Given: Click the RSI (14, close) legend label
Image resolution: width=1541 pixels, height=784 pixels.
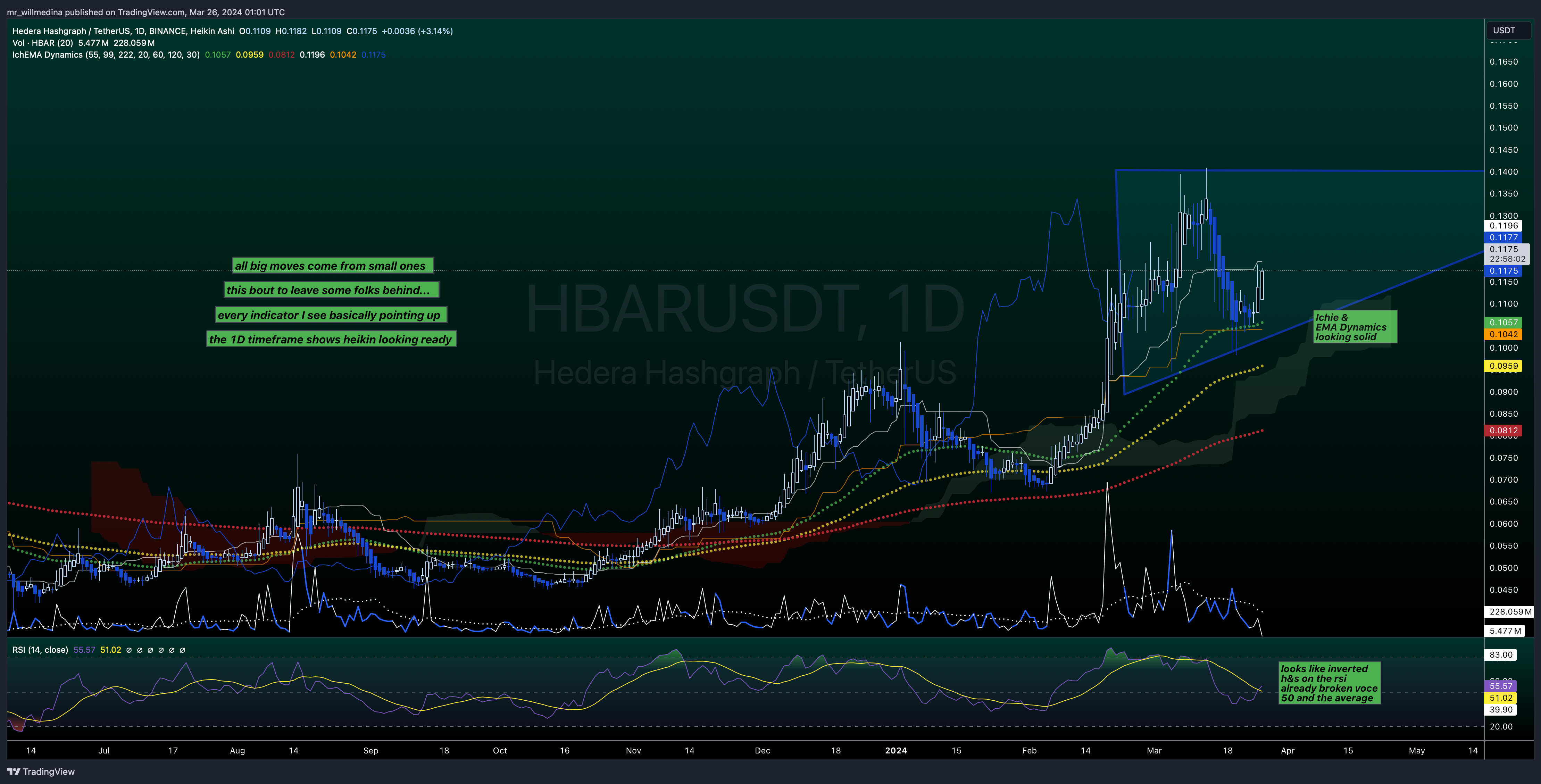Looking at the screenshot, I should (40, 649).
